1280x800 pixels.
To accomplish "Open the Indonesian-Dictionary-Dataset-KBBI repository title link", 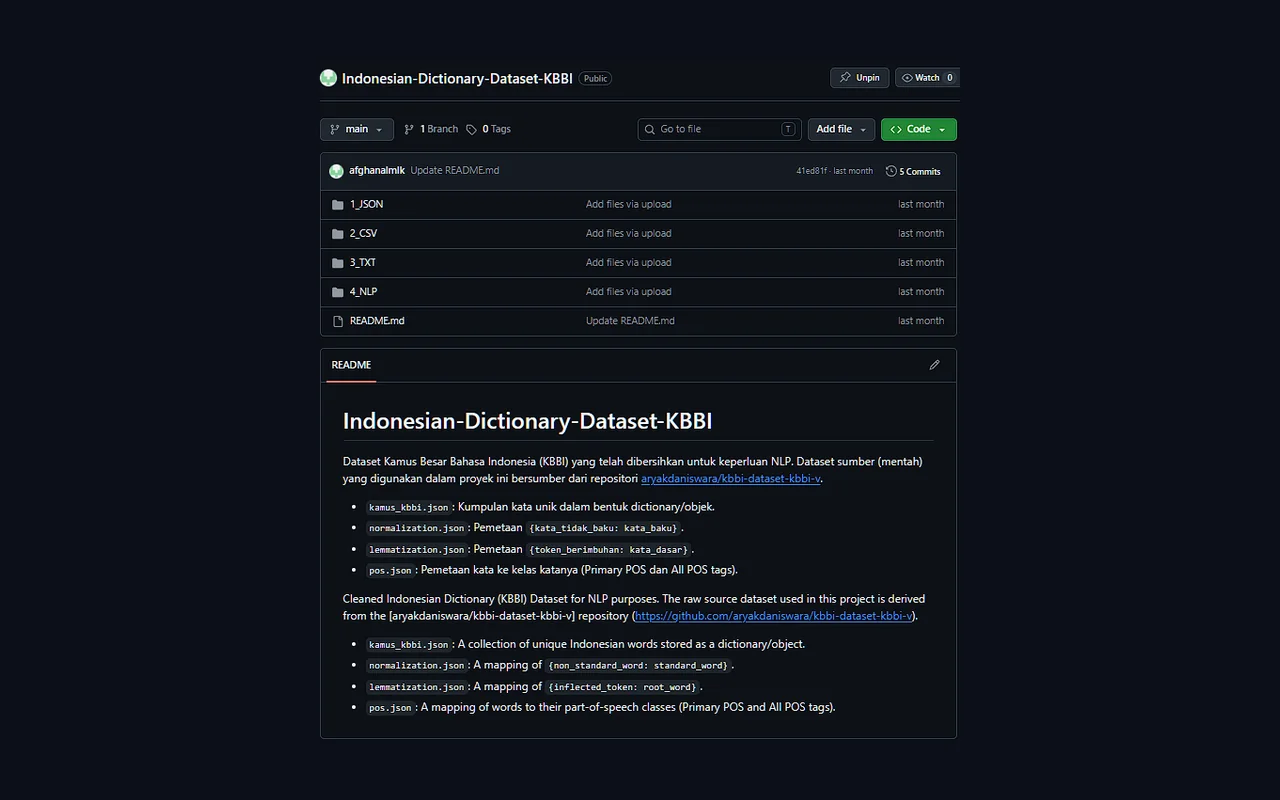I will pyautogui.click(x=457, y=78).
